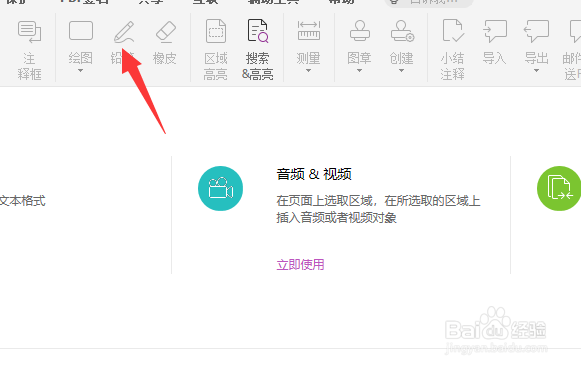Open the 立即使用 link under 音频 & 视频
The width and height of the screenshot is (581, 369).
[x=301, y=265]
